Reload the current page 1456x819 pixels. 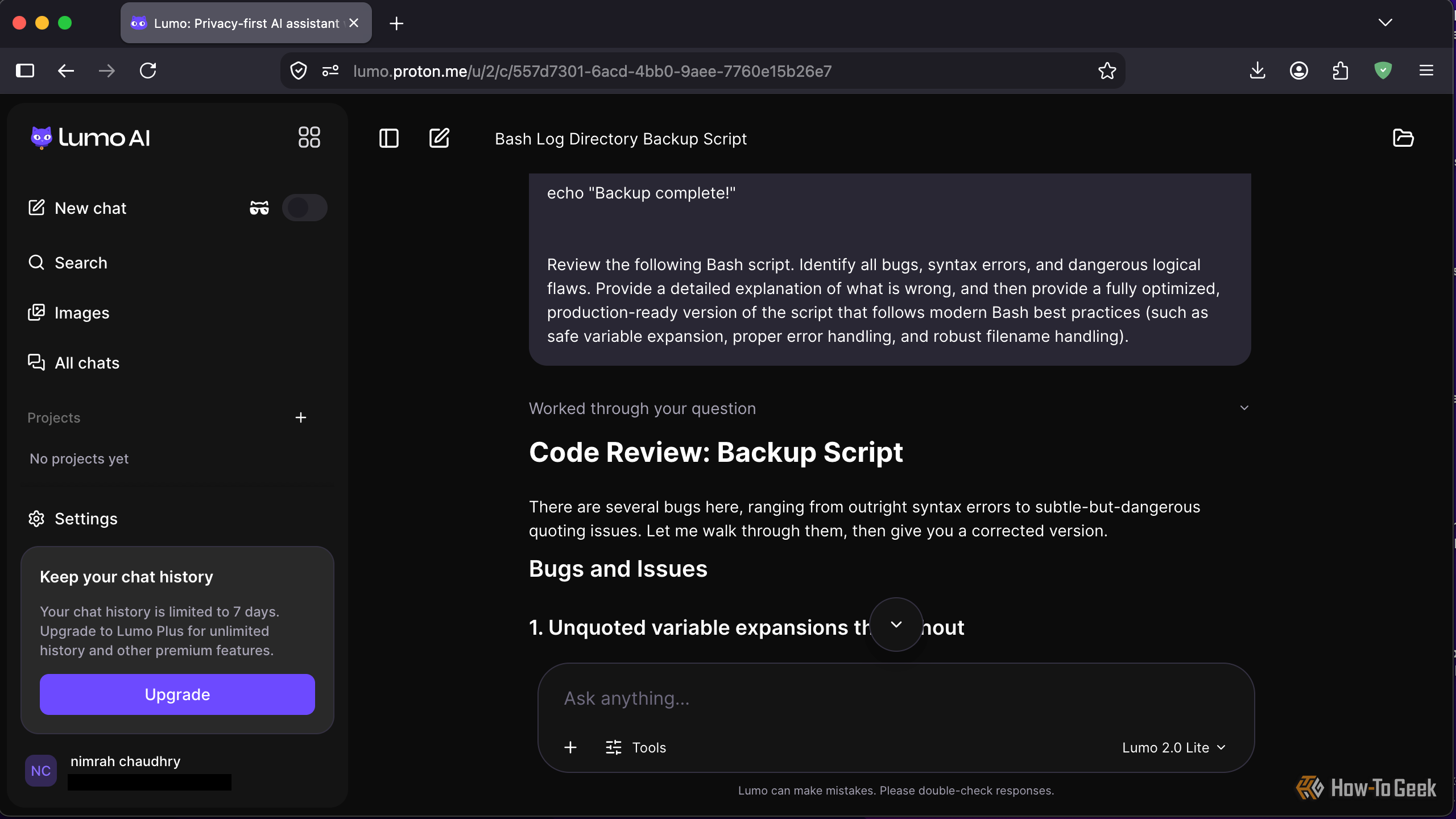(x=148, y=71)
